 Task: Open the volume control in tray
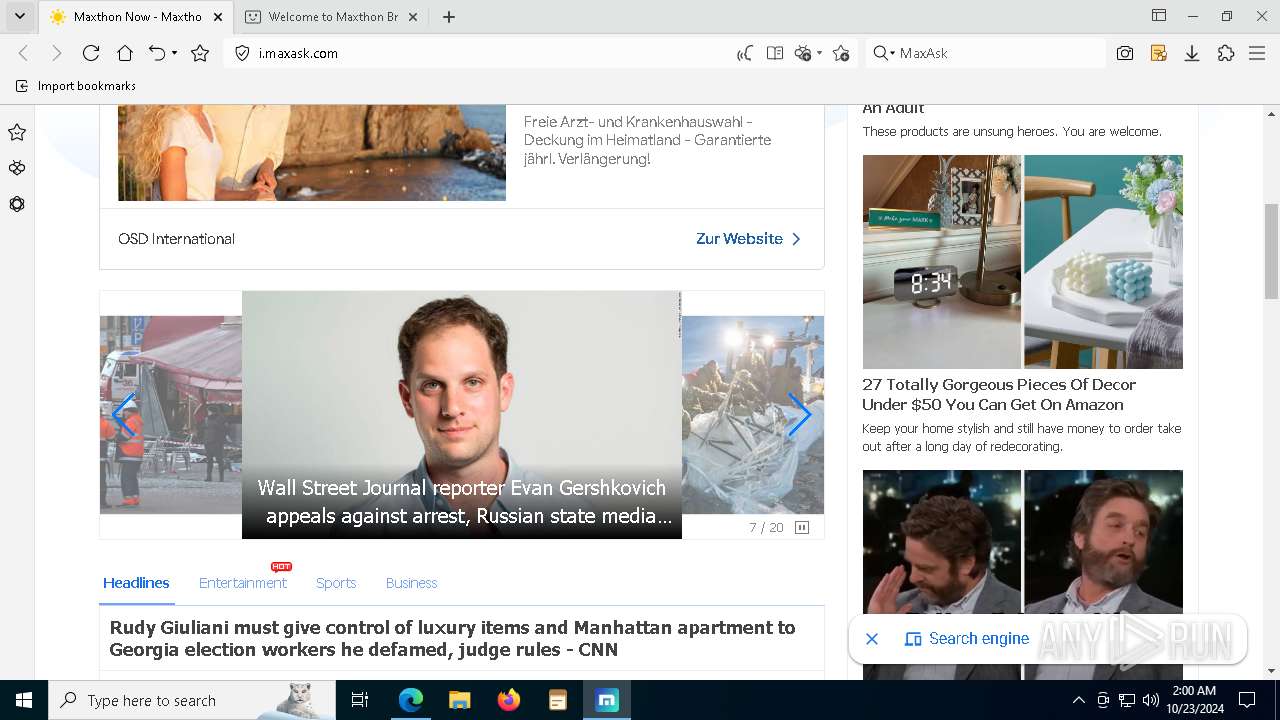pyautogui.click(x=1150, y=700)
